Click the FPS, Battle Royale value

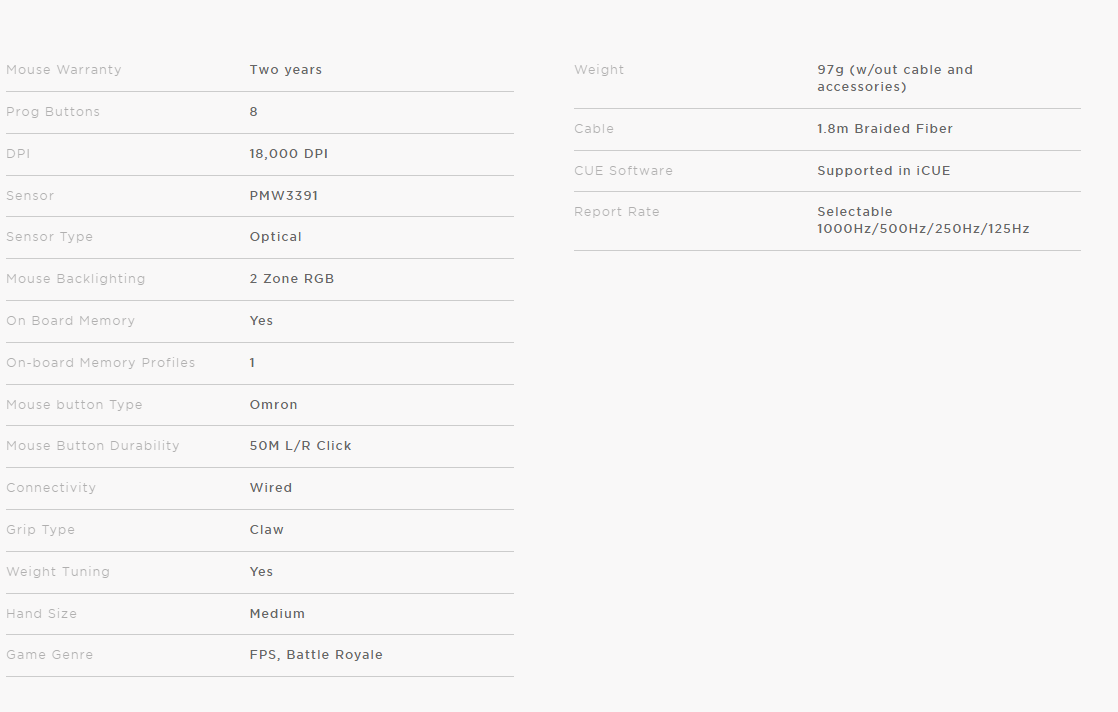pos(316,655)
